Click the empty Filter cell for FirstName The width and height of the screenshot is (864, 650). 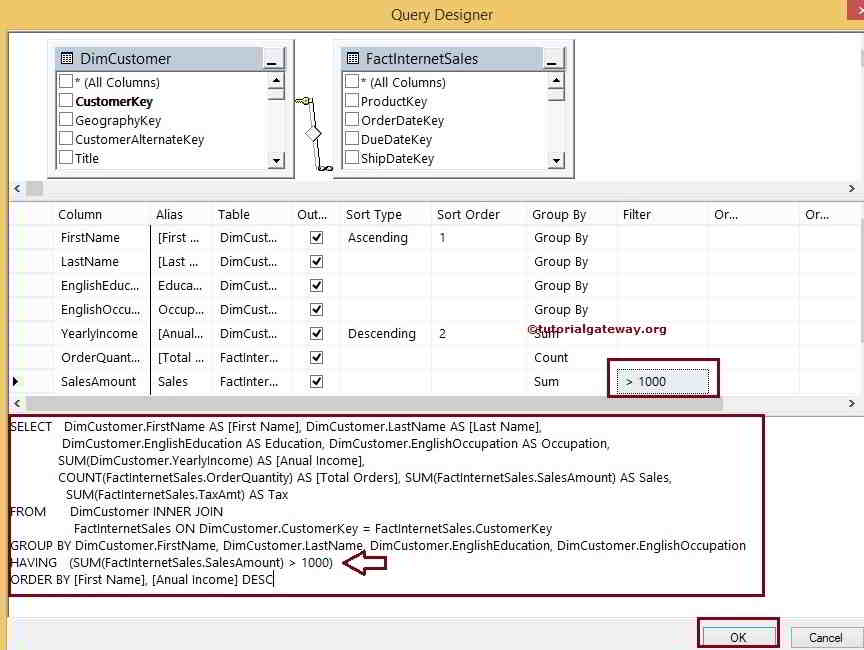(x=663, y=237)
